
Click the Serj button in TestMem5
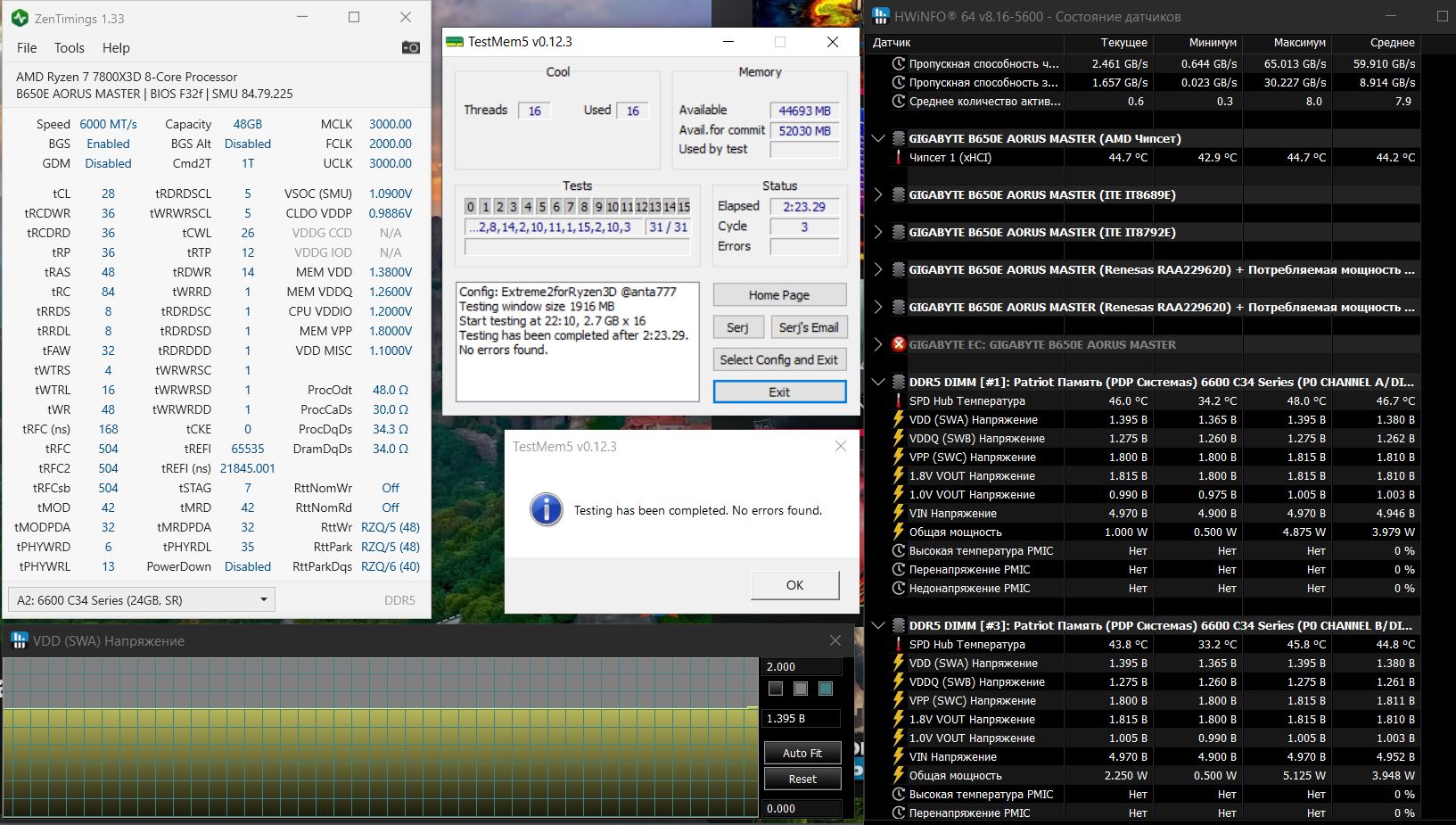pos(737,327)
